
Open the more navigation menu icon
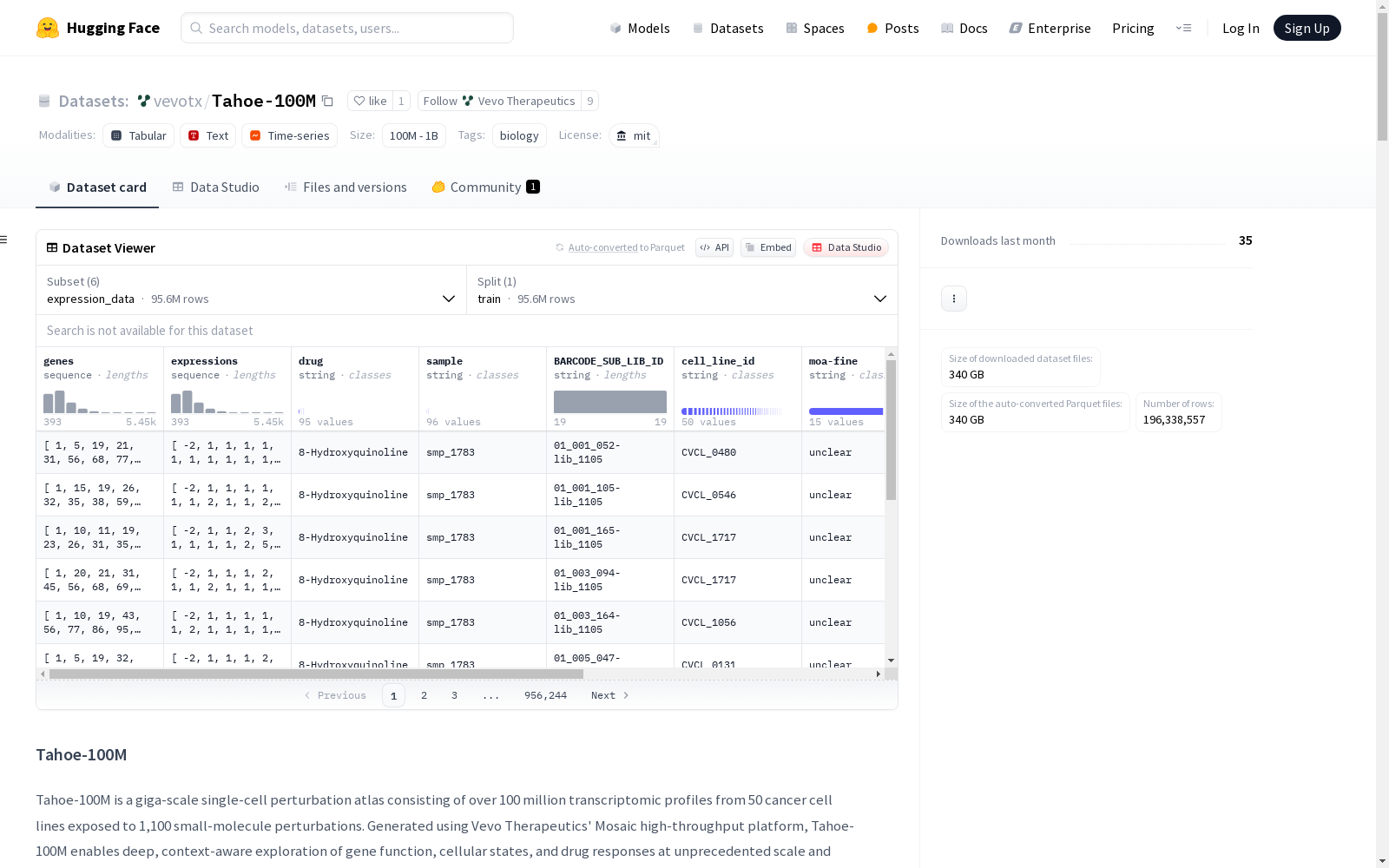pyautogui.click(x=1183, y=28)
